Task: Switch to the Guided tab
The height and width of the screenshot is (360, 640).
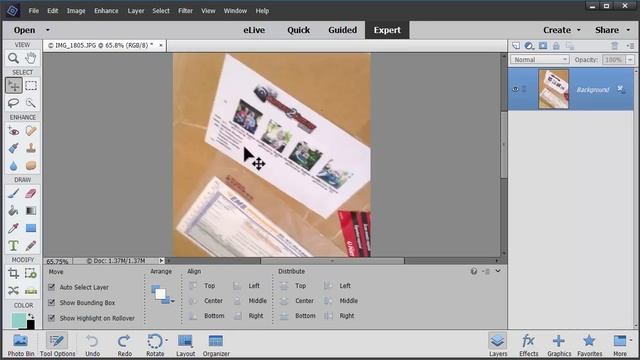Action: (342, 30)
